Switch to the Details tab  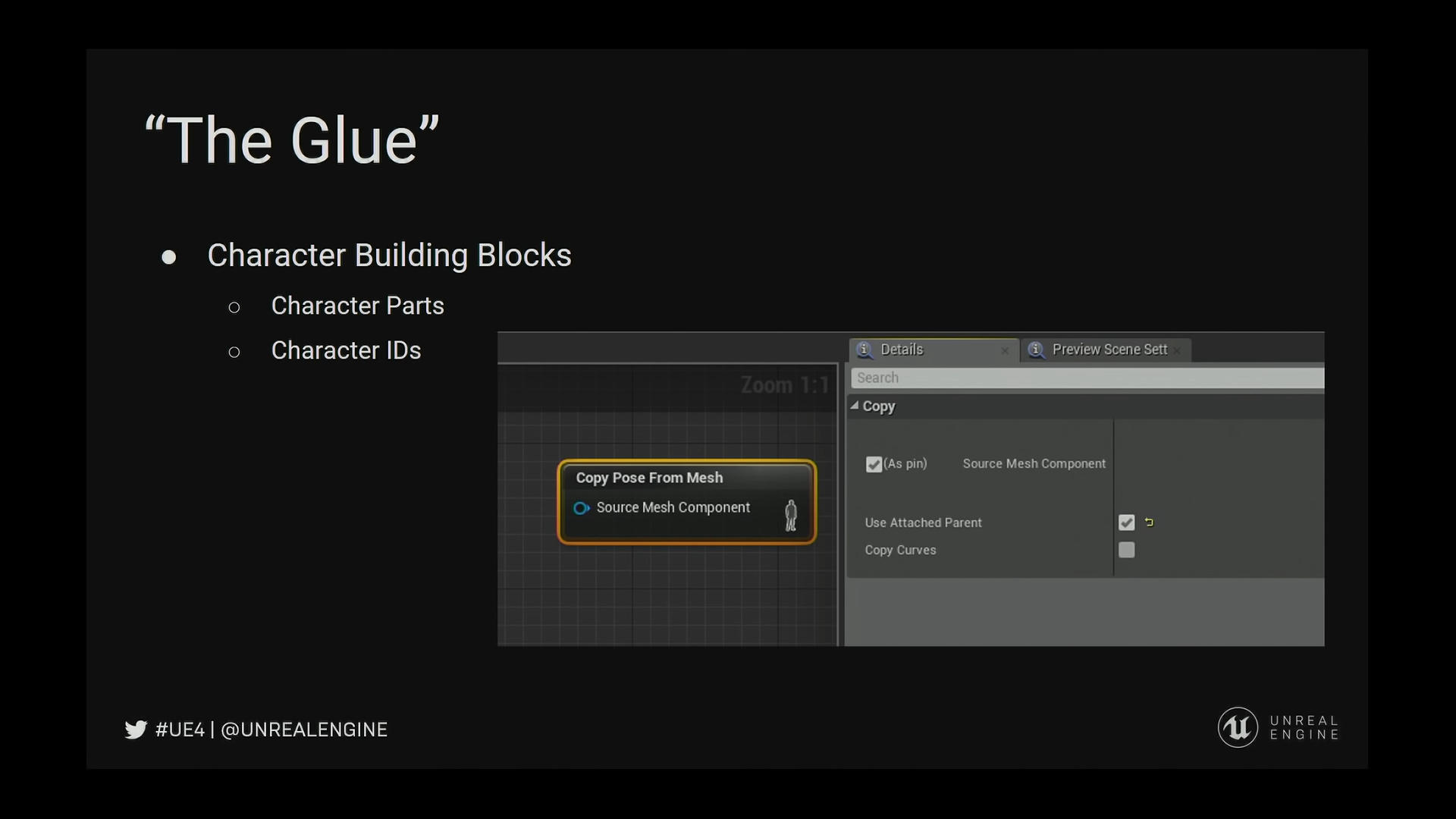[x=902, y=350]
